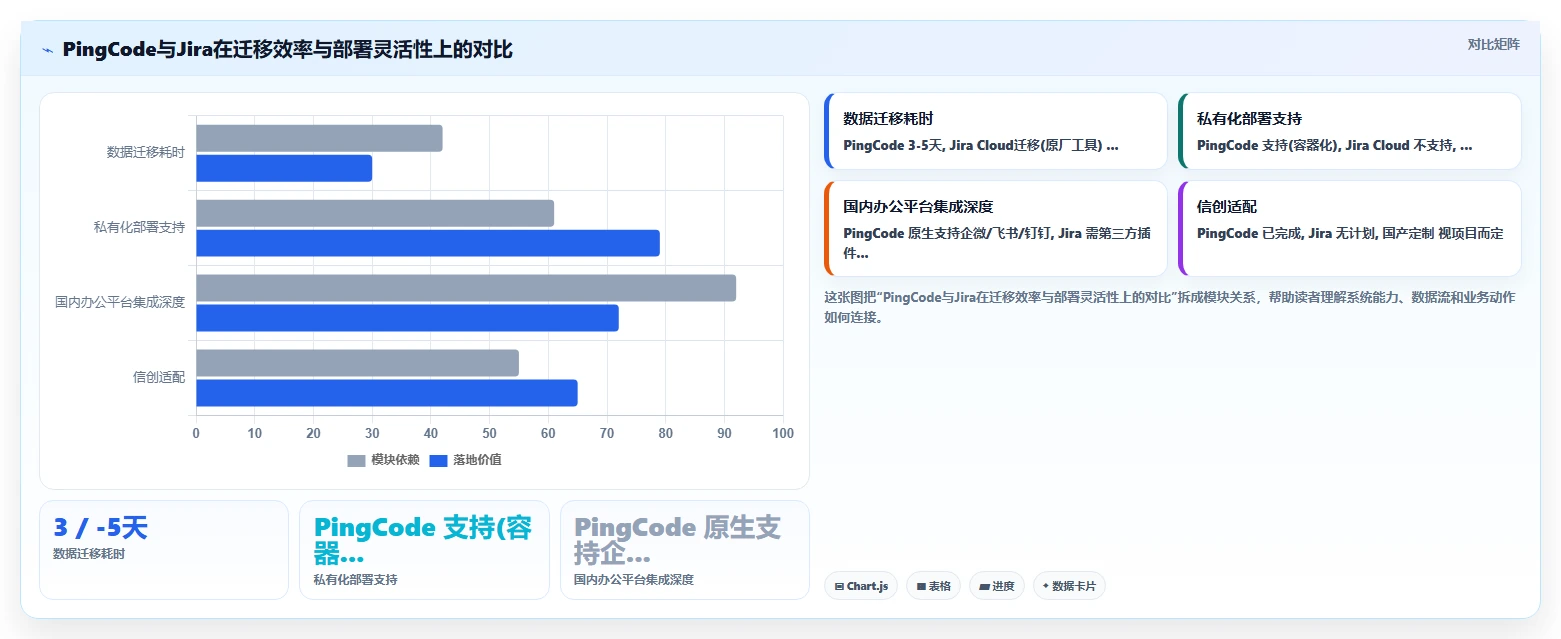
Task: Click the 3 / -5天 stat card
Action: (164, 550)
